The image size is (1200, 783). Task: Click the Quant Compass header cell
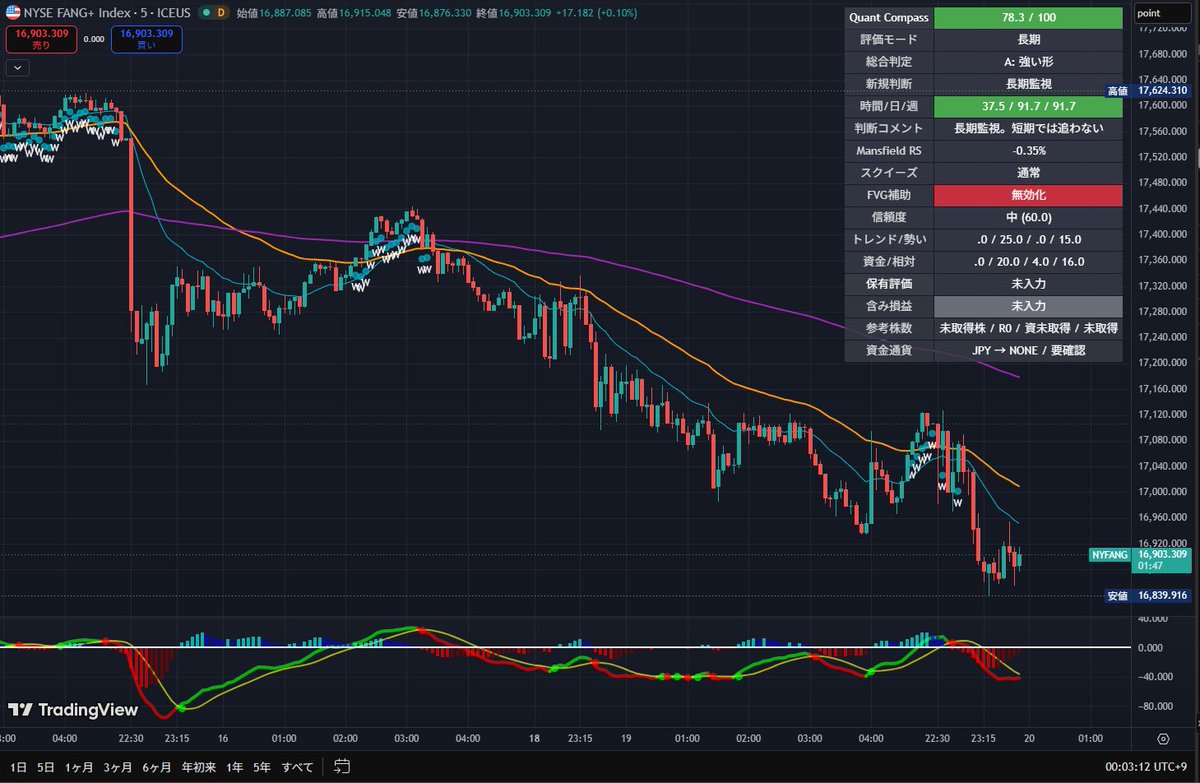coord(889,18)
